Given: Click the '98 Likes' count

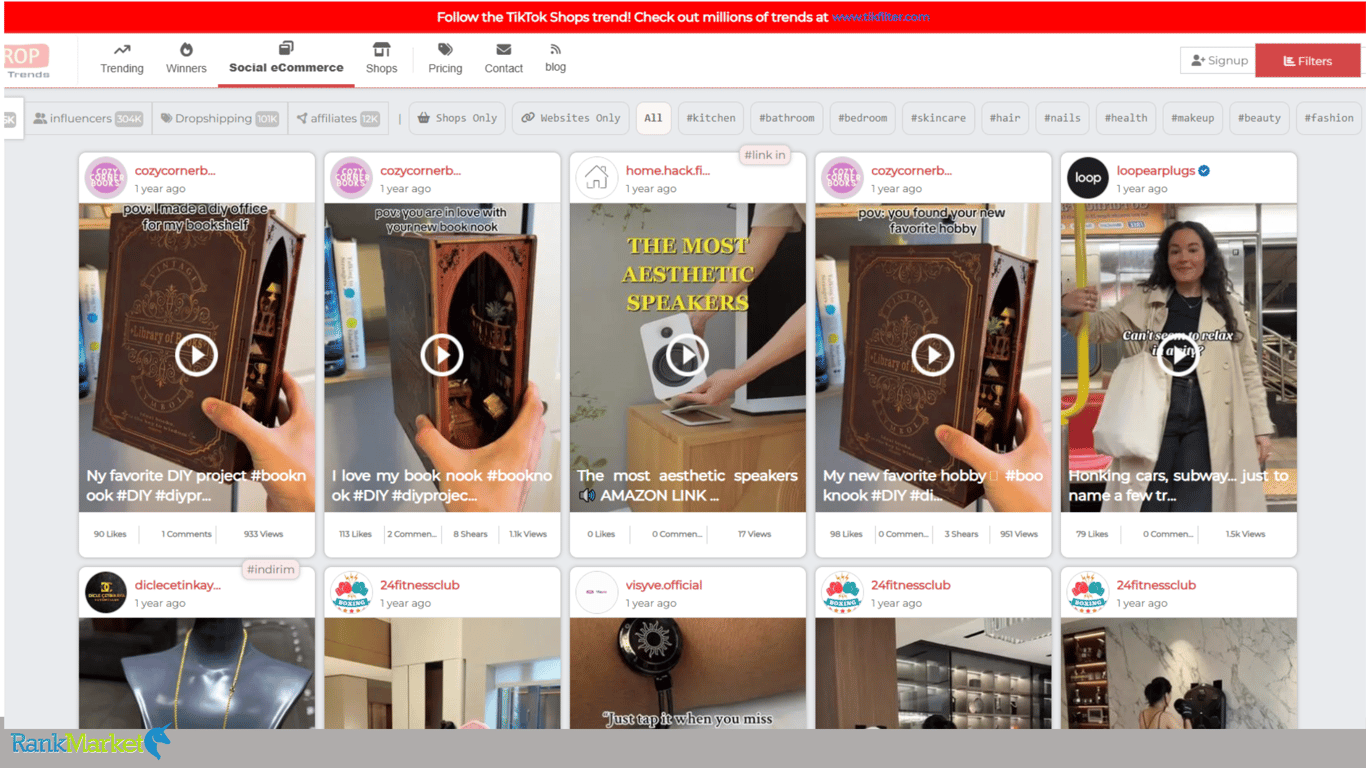Looking at the screenshot, I should (846, 534).
